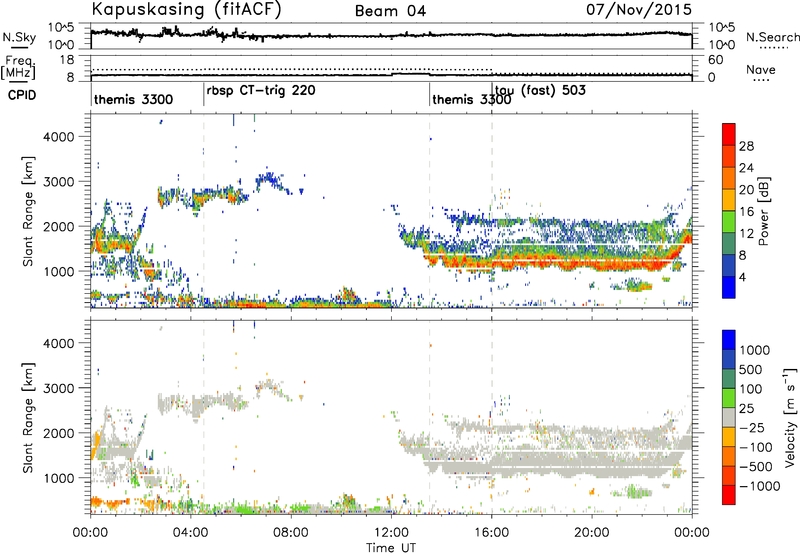Image resolution: width=800 pixels, height=554 pixels.
Task: Click the -25 tick on Velocity colorbar
Action: [752, 428]
